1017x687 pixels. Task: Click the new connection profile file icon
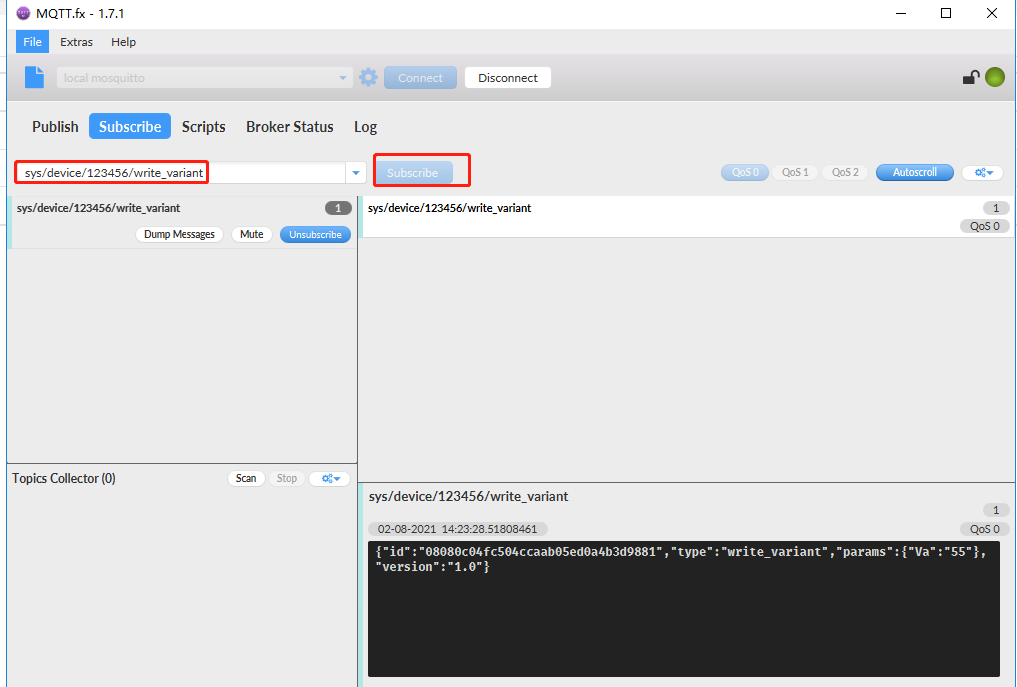click(x=35, y=77)
